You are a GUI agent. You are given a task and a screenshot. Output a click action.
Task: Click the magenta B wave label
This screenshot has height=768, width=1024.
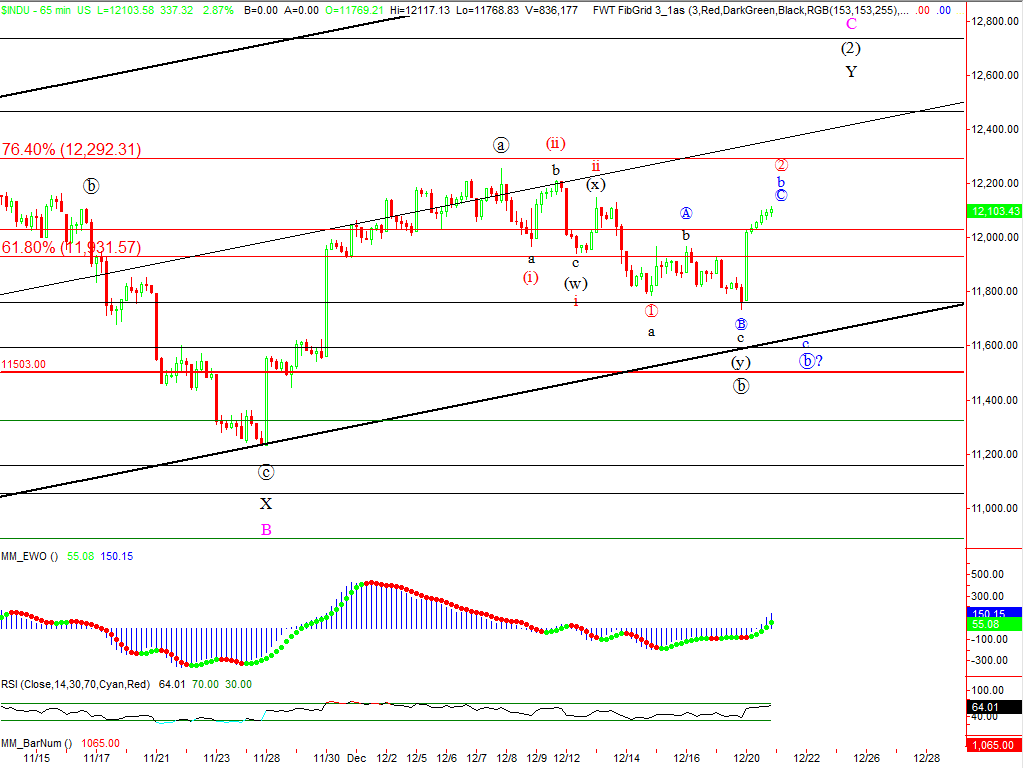pos(266,530)
